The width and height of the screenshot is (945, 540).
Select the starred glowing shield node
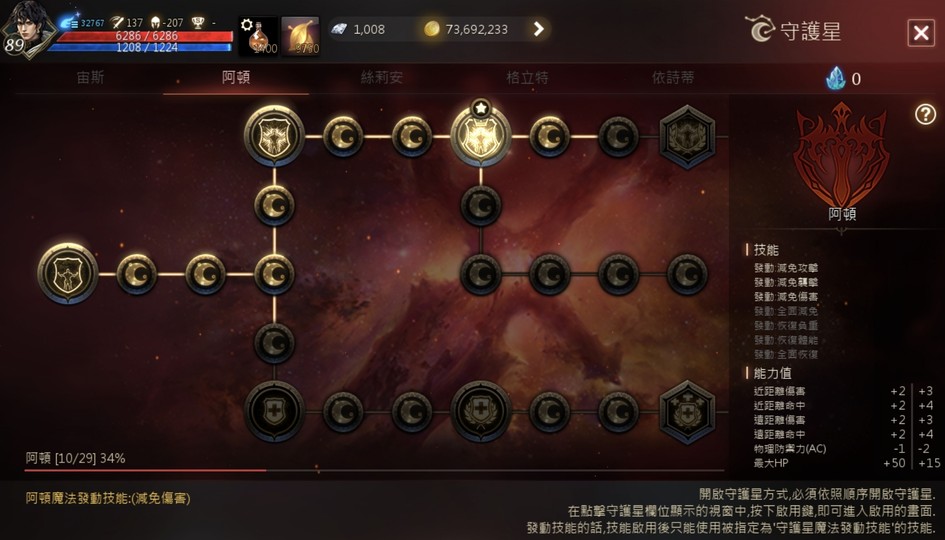pyautogui.click(x=481, y=136)
